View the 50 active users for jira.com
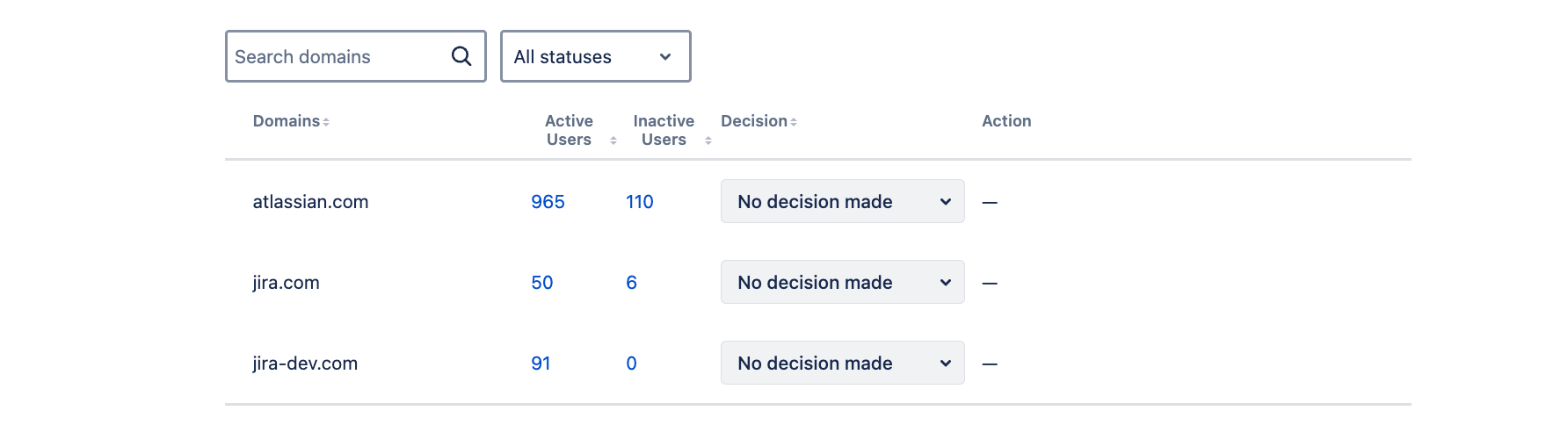 [x=542, y=283]
